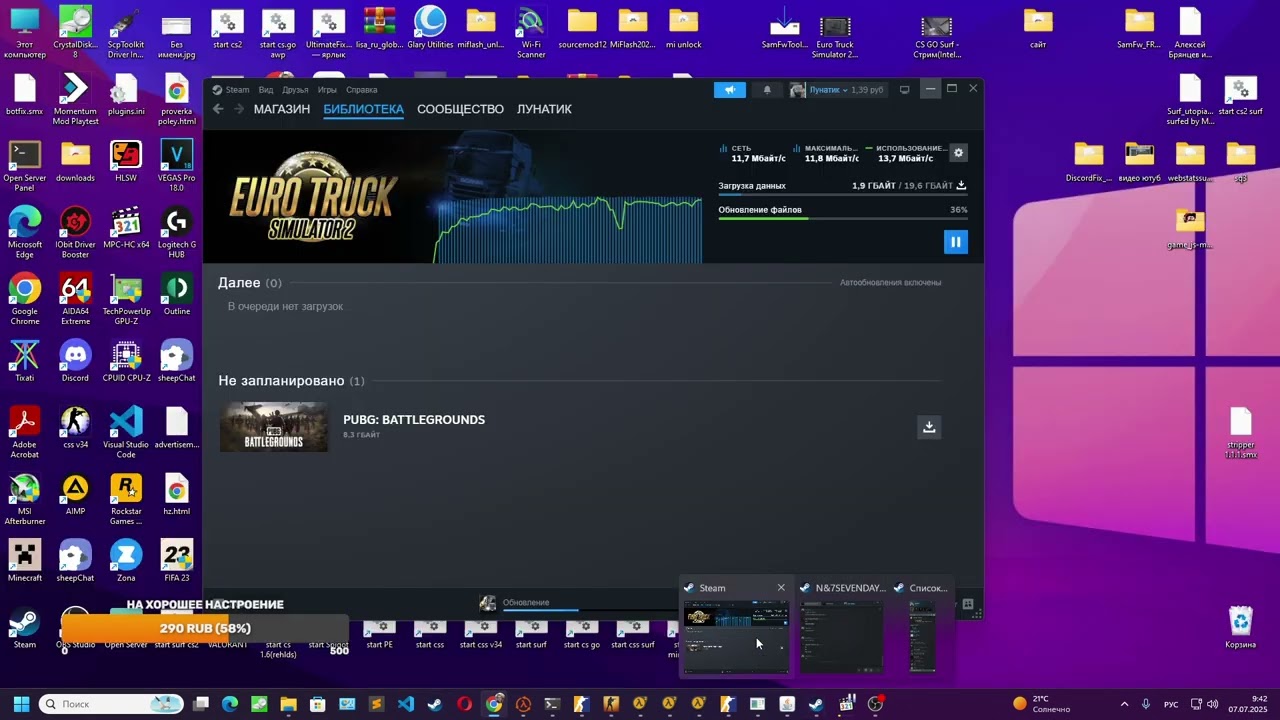Open Wi-Fi Scanner desktop icon
The image size is (1280, 720).
pos(531,32)
